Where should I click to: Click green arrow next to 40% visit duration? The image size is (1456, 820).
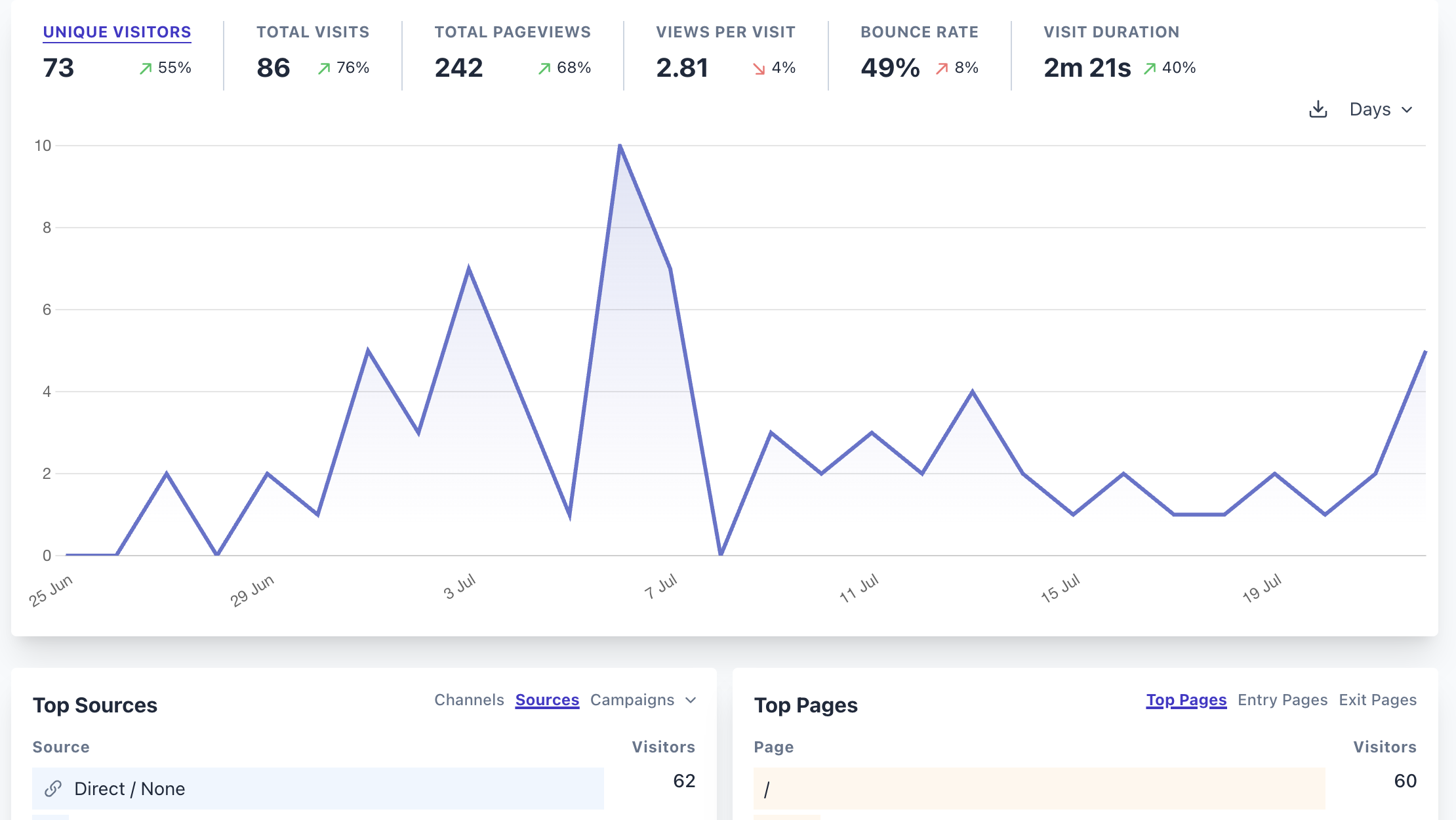point(1150,68)
